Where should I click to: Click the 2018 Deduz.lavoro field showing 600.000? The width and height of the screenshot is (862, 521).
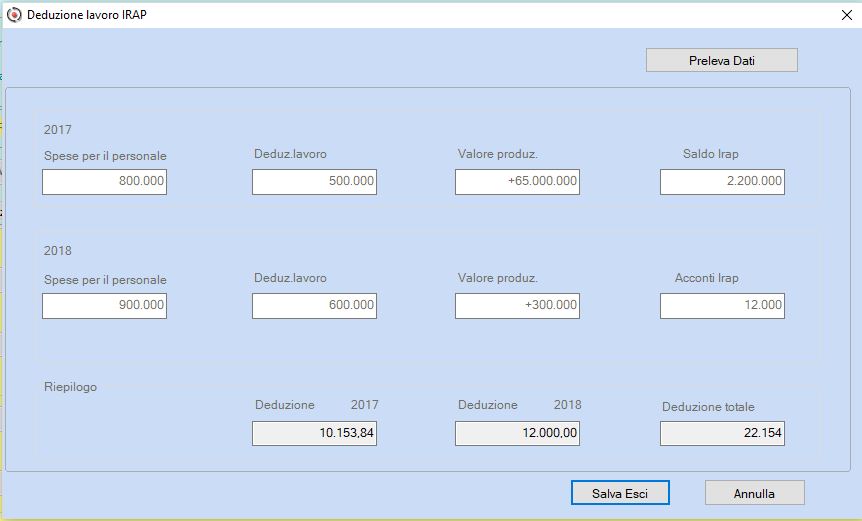[314, 306]
